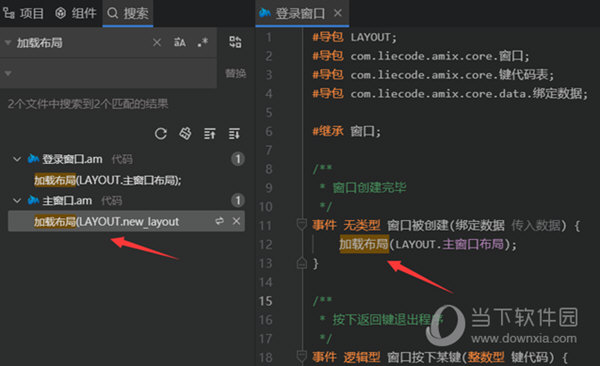The image size is (600, 366).
Task: Open search history dropdown beside 加载布局
Action: coord(8,43)
